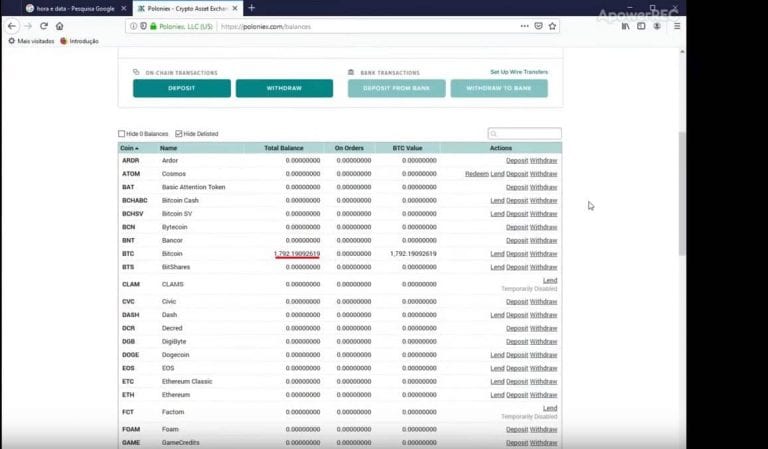The height and width of the screenshot is (449, 768).
Task: Click Lend link for Factom row
Action: coord(550,408)
